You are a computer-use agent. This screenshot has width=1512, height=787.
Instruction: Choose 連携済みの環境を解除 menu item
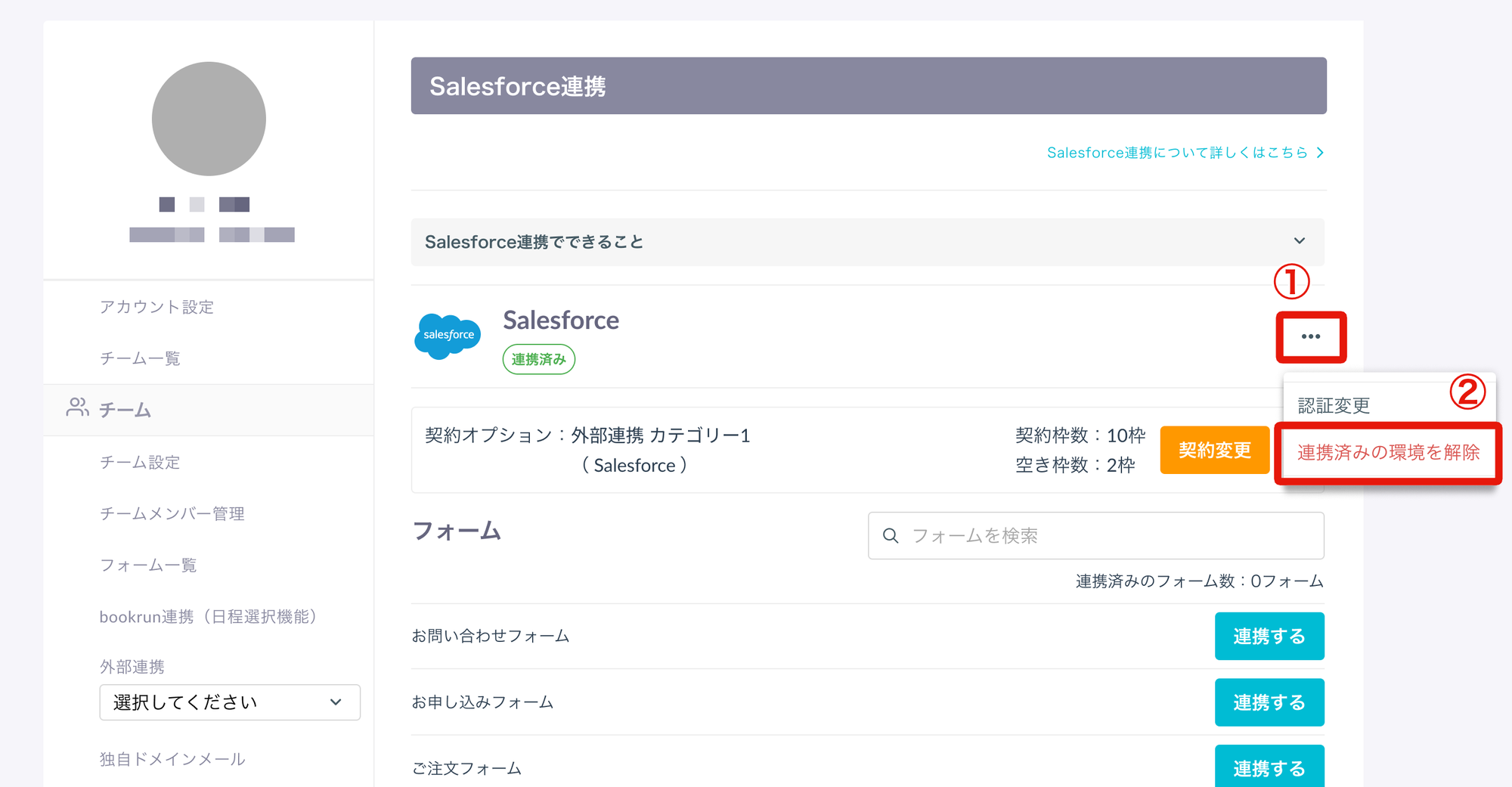click(x=1388, y=453)
